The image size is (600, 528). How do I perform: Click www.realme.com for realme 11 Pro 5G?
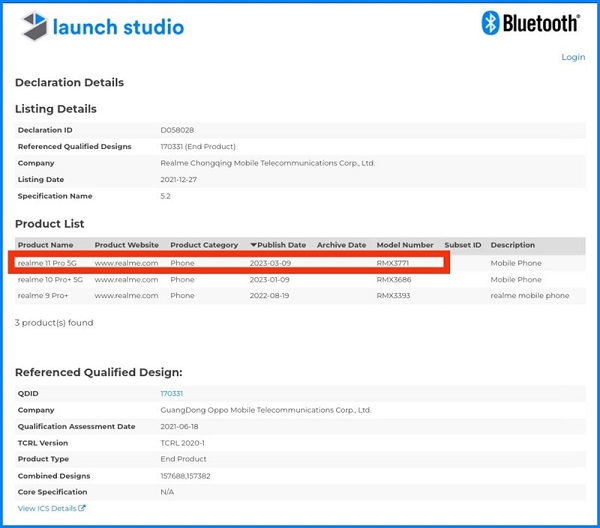click(x=127, y=263)
